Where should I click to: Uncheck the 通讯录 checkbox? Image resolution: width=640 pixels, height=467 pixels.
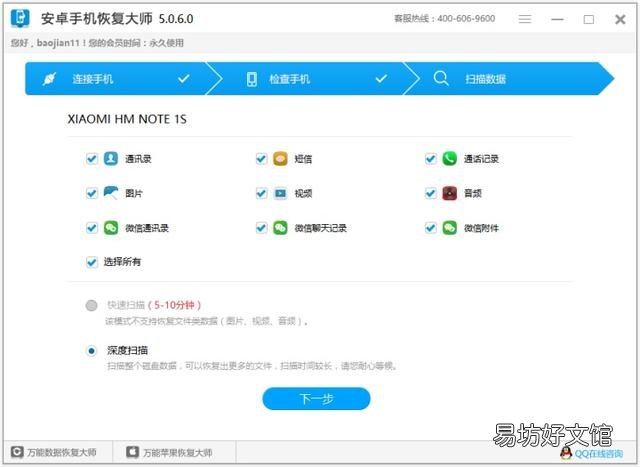pyautogui.click(x=92, y=158)
